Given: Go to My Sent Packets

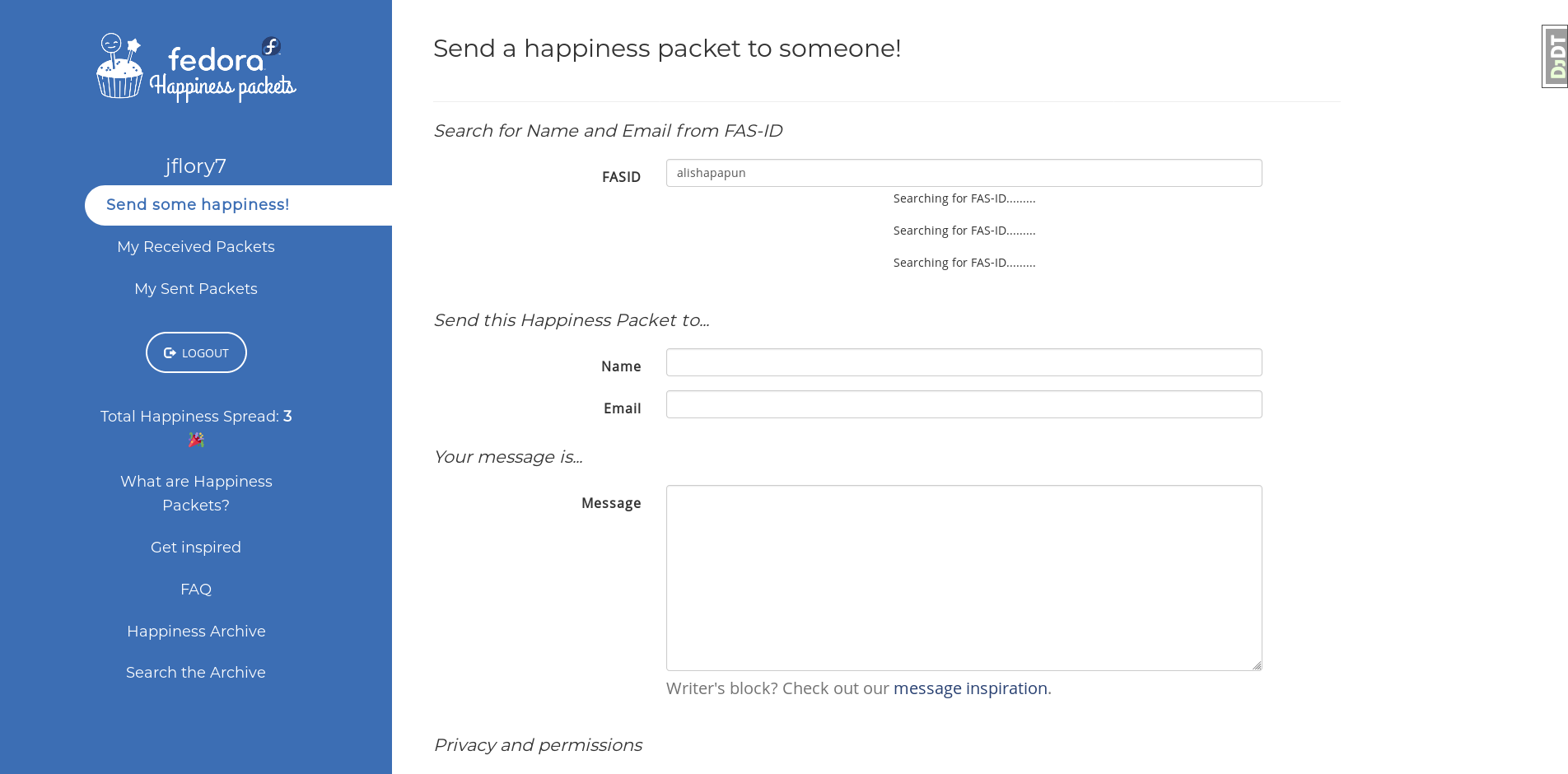Looking at the screenshot, I should (196, 289).
